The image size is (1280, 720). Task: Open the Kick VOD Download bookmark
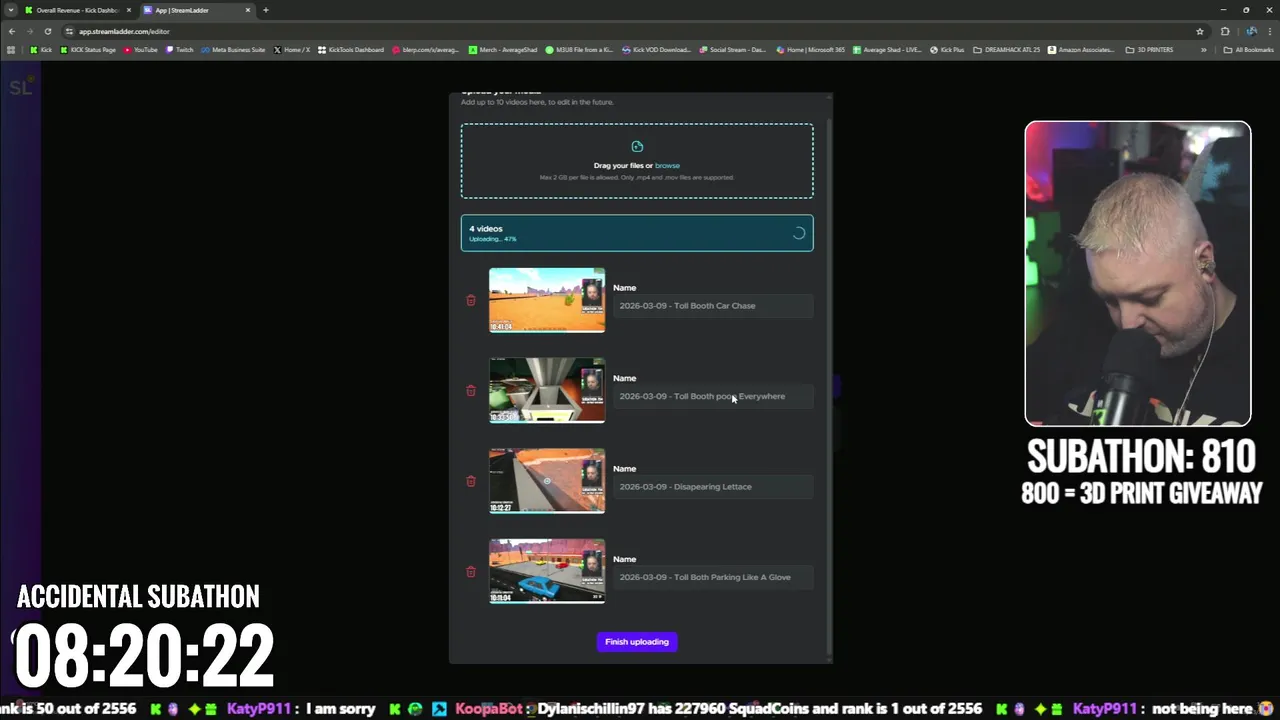tap(656, 49)
